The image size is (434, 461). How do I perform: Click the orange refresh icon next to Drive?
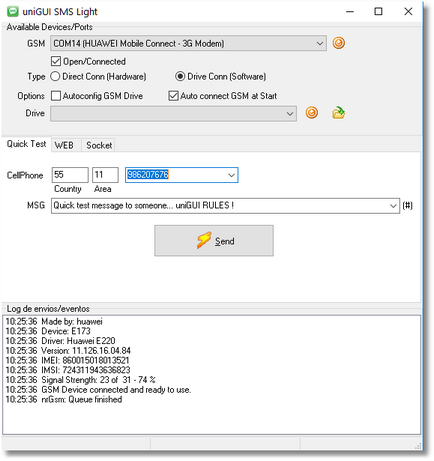click(x=312, y=113)
